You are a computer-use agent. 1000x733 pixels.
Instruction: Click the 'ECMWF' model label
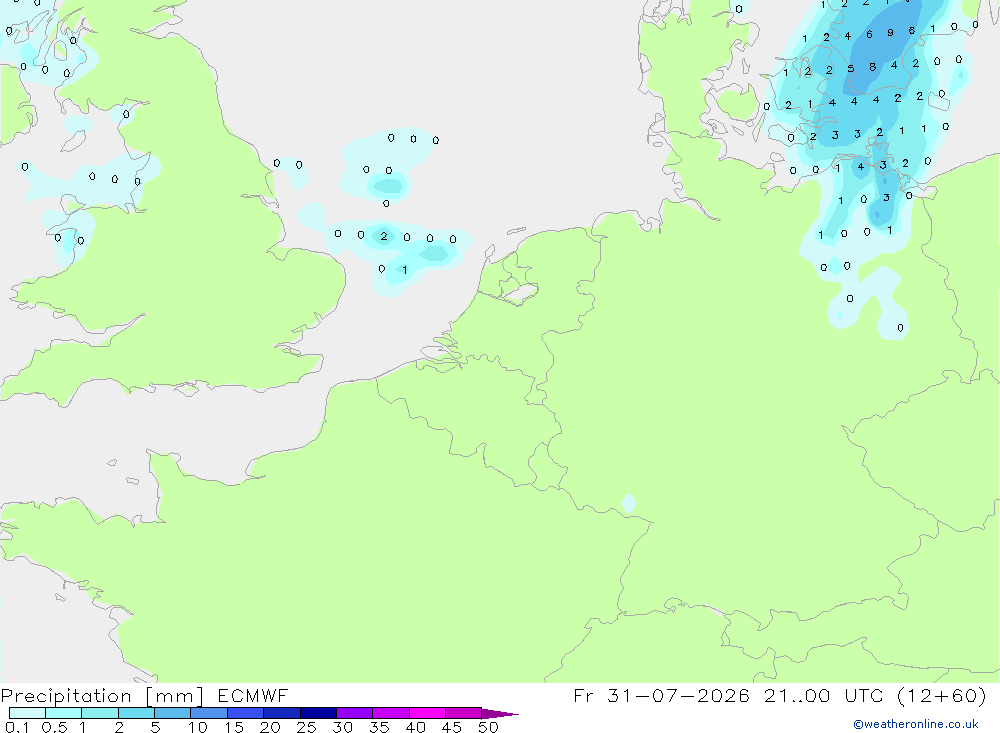253,695
